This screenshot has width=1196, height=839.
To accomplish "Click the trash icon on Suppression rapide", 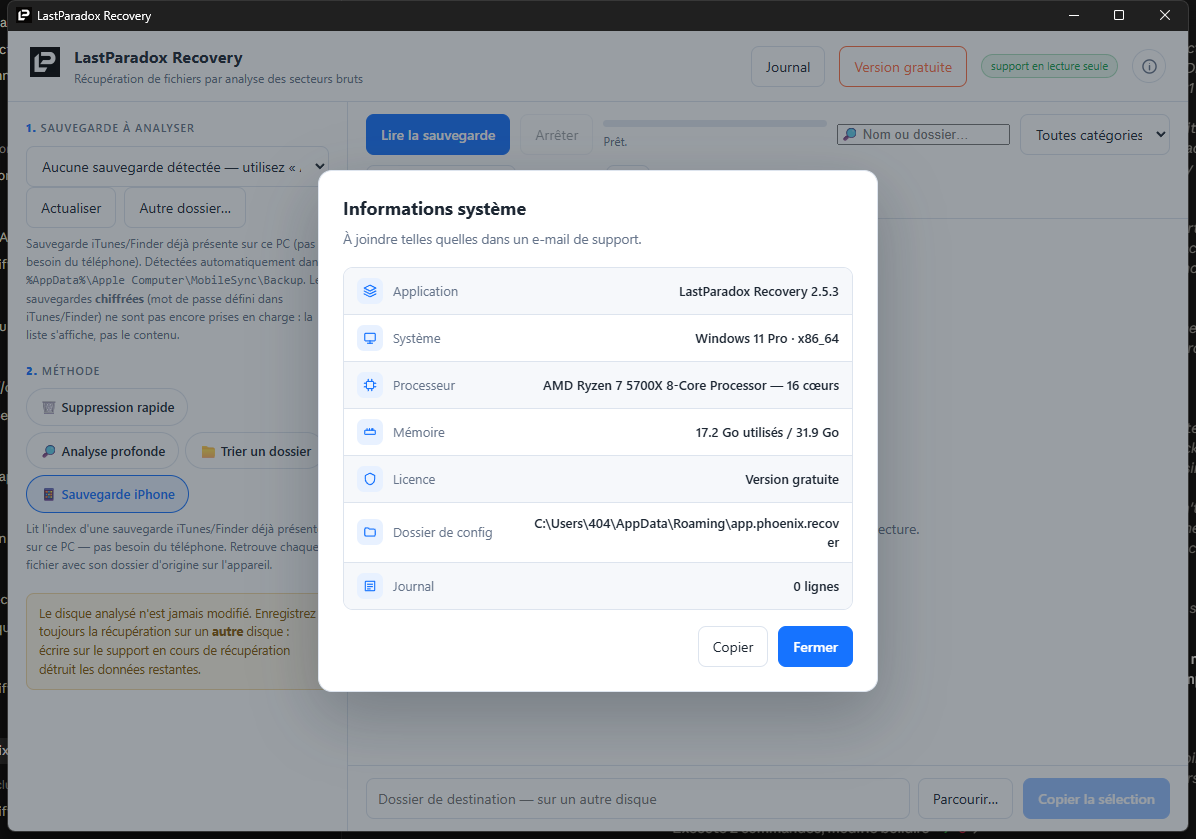I will click(49, 407).
